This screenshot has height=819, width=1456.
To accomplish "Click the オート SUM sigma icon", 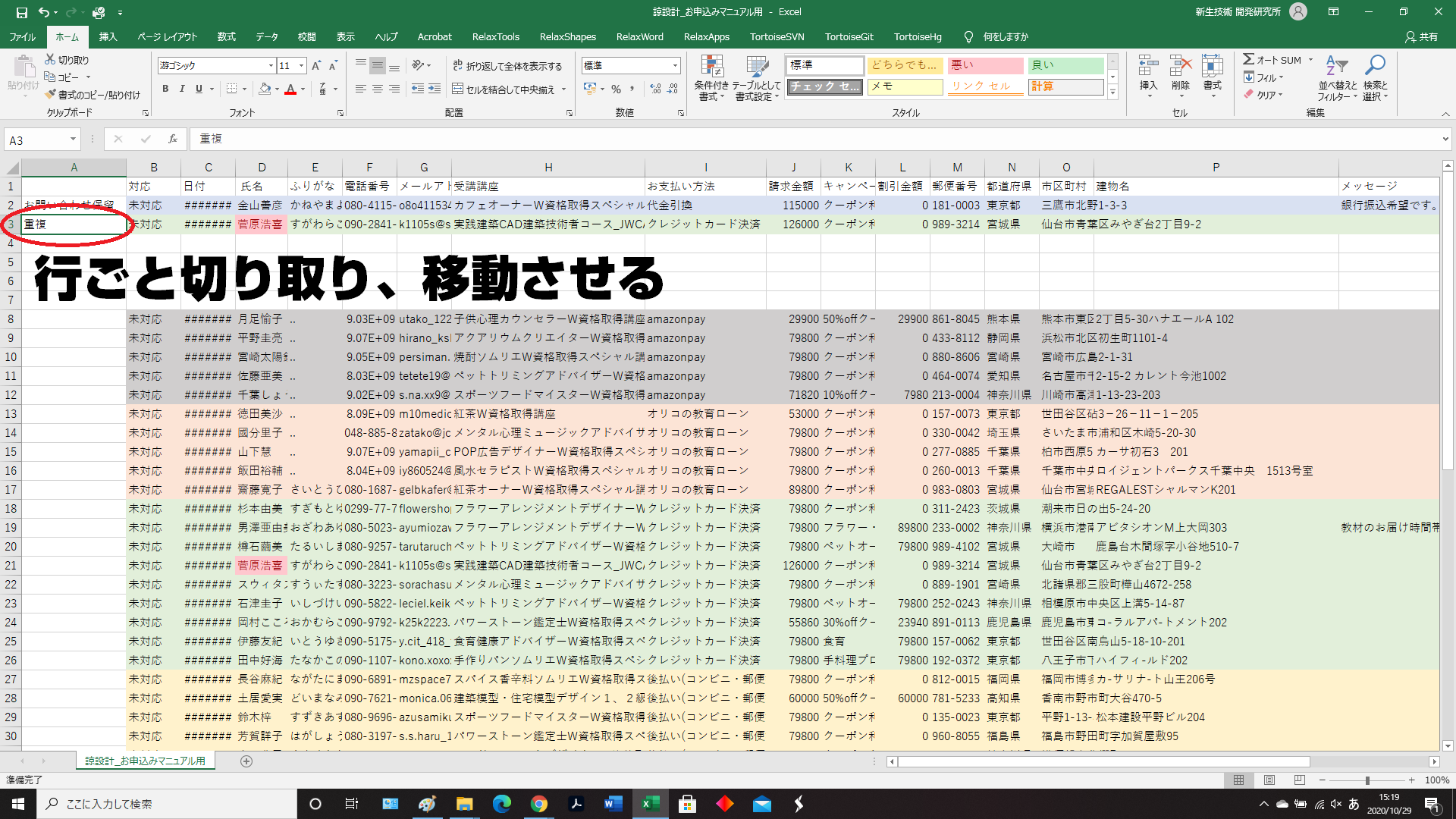I will 1248,59.
